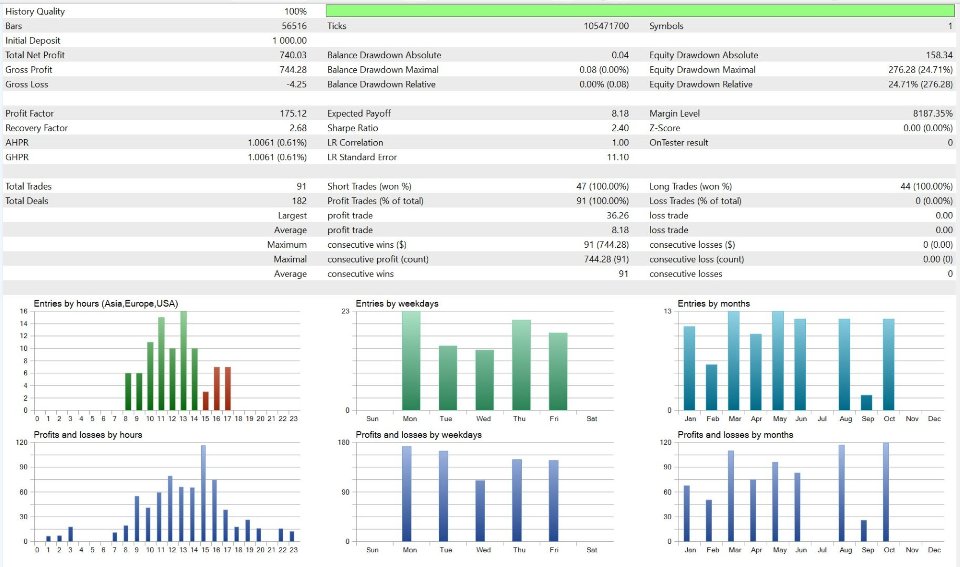The height and width of the screenshot is (567, 960).
Task: Click the Bars value 56516
Action: pyautogui.click(x=294, y=26)
